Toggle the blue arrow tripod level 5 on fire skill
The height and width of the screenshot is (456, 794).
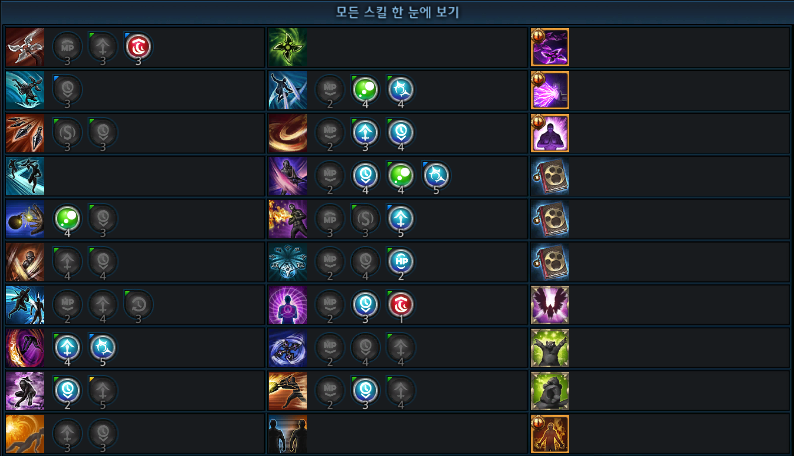pos(401,219)
